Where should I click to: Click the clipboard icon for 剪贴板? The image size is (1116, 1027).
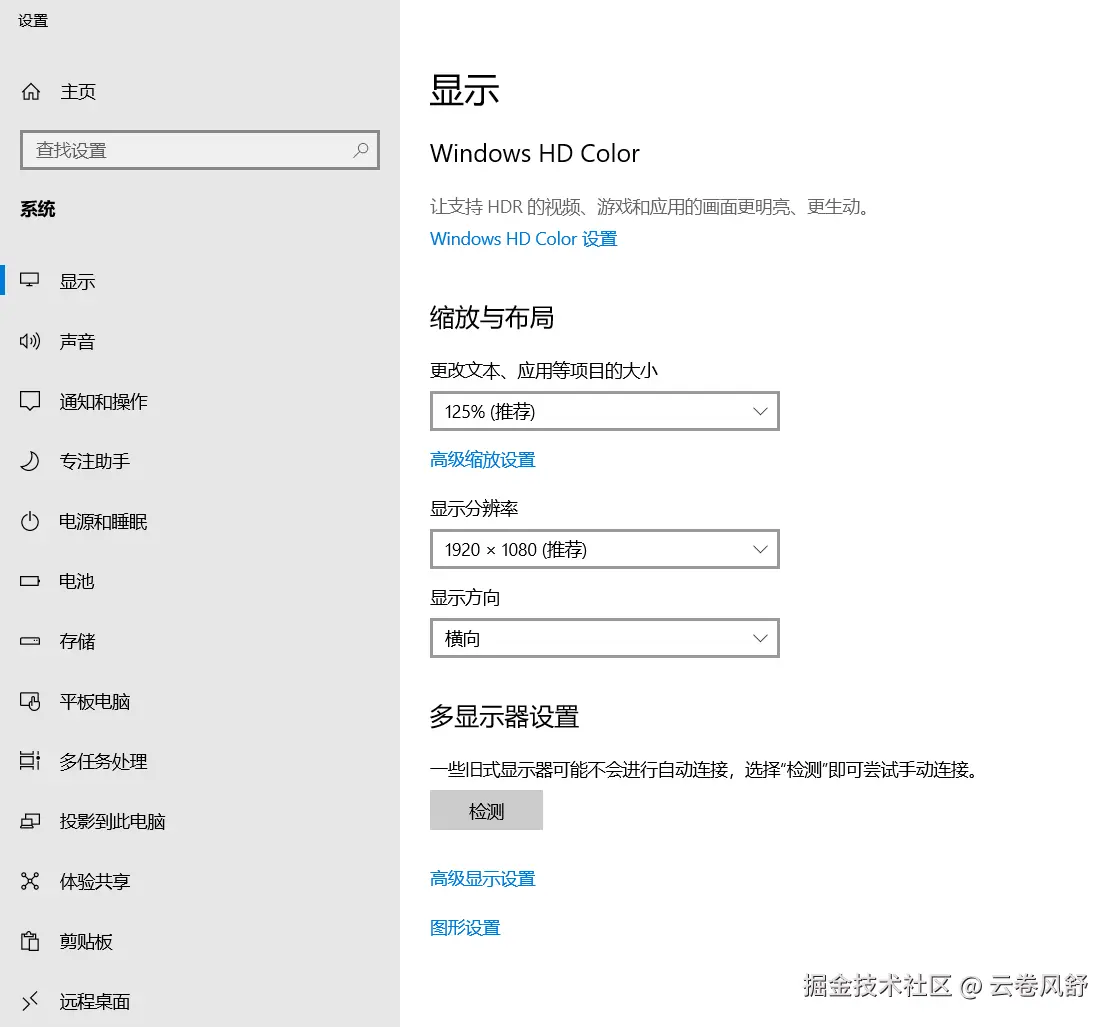point(30,941)
